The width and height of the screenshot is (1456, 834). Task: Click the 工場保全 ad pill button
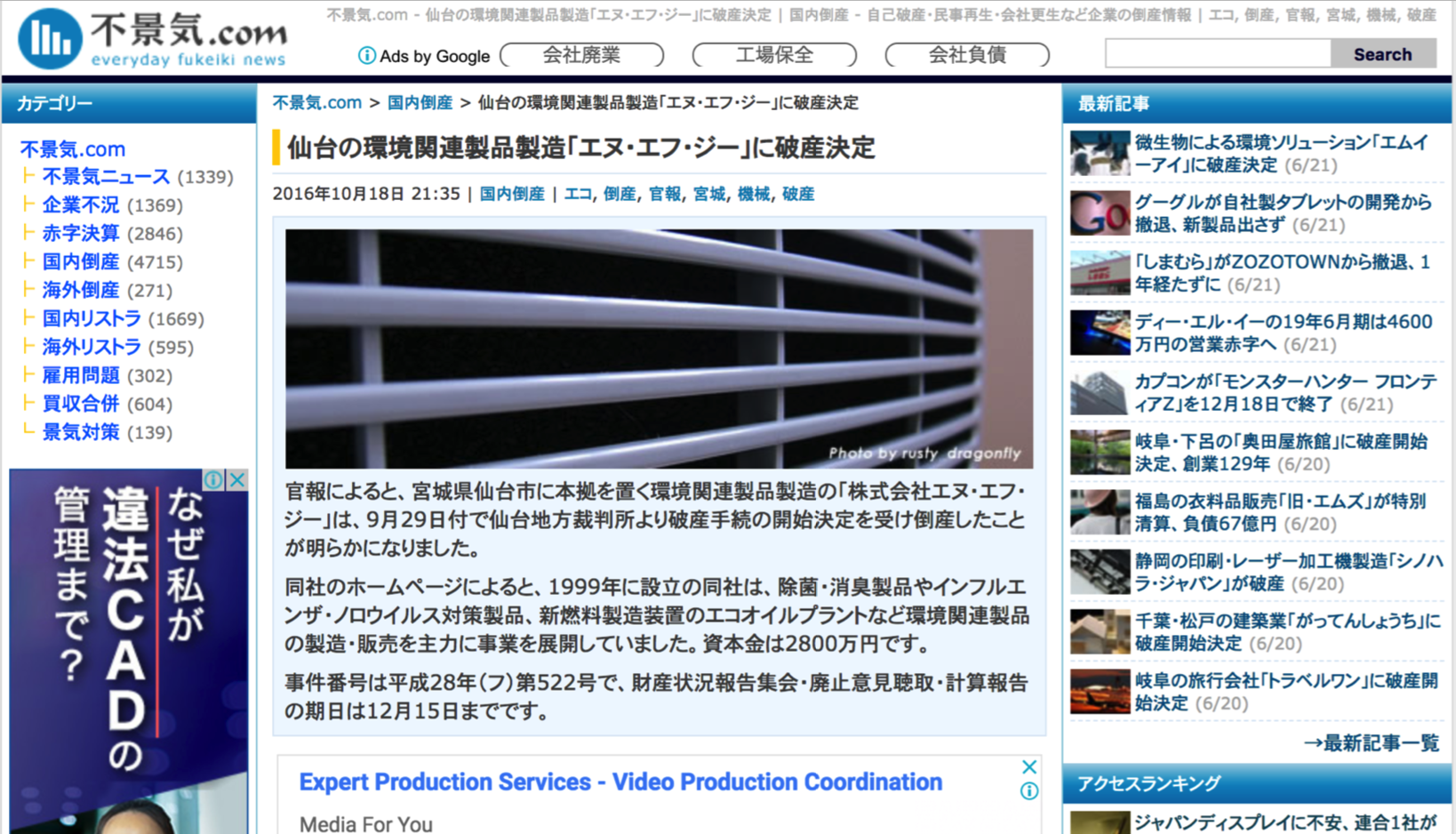774,55
